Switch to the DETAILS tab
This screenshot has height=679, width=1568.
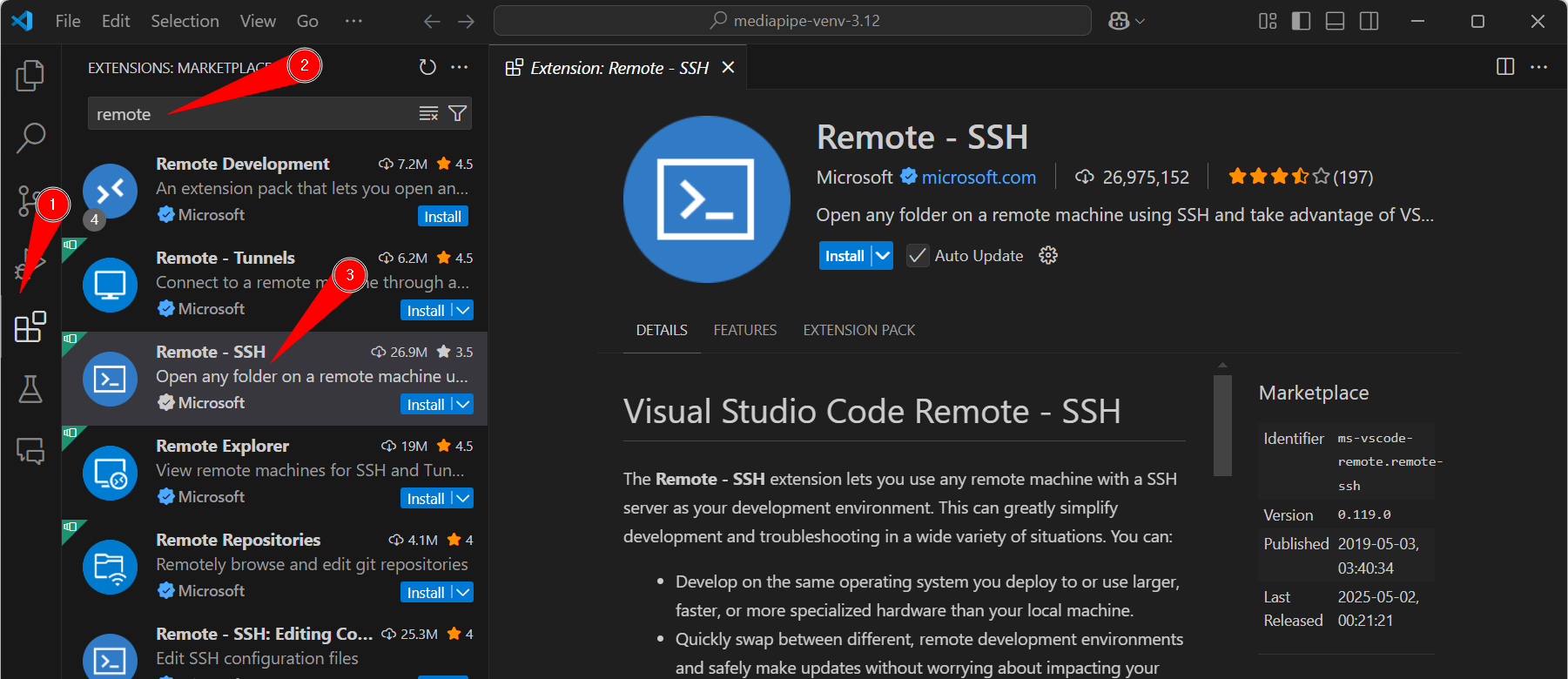662,330
